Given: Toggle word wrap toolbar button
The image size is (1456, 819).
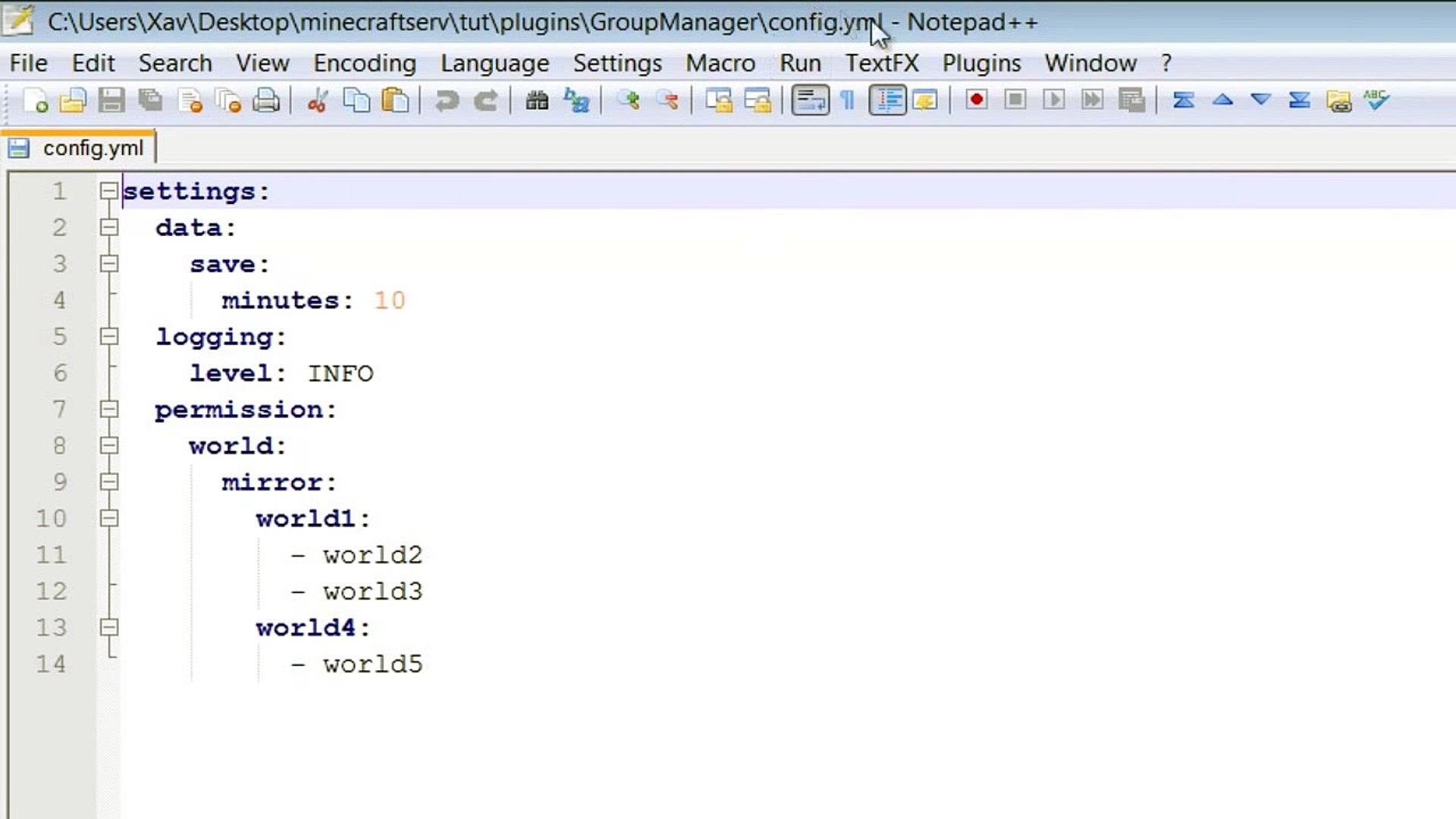Looking at the screenshot, I should [x=810, y=100].
